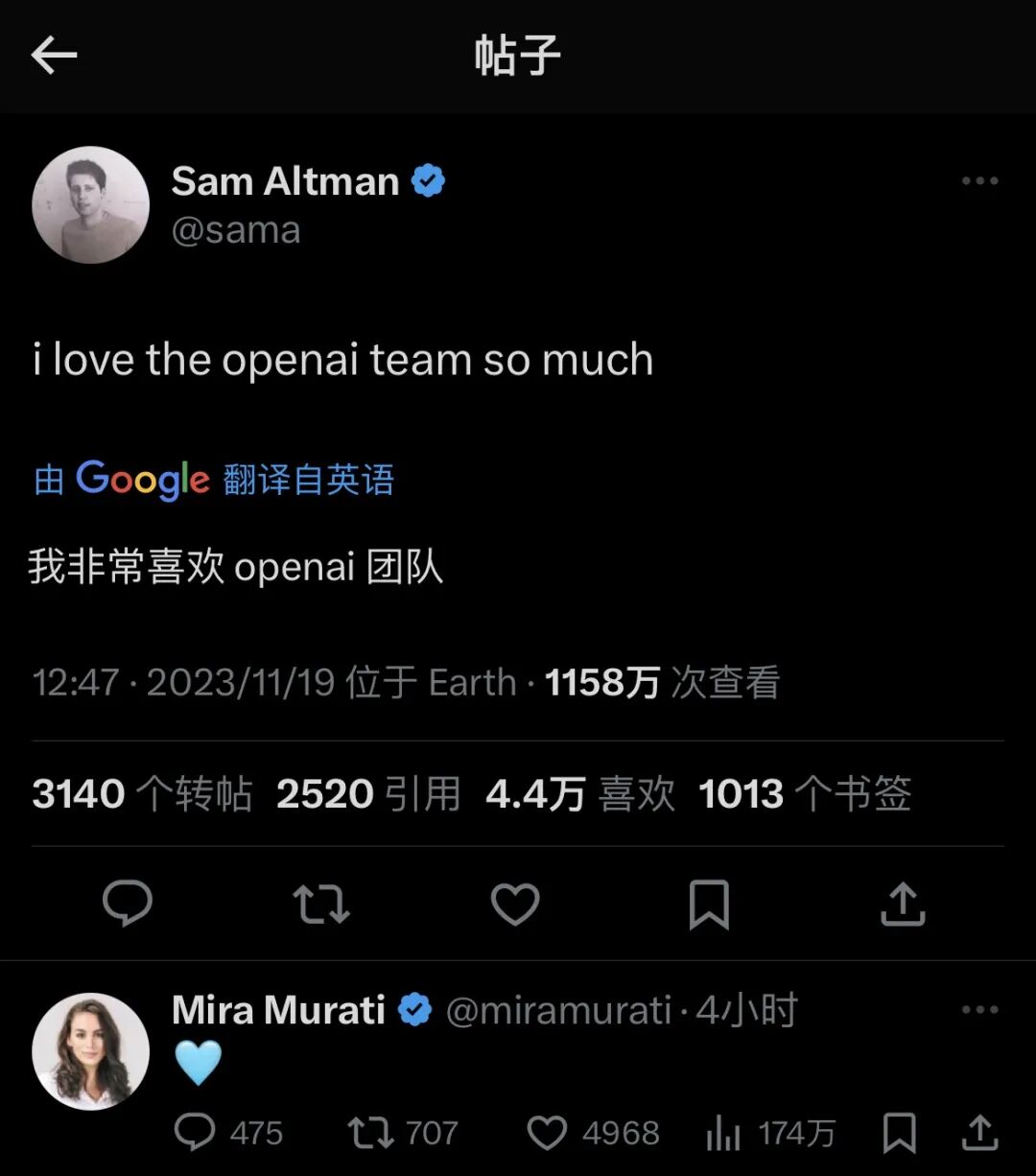Screen dimensions: 1036x1176
Task: Open the @miramurati profile handle
Action: coord(558,1010)
